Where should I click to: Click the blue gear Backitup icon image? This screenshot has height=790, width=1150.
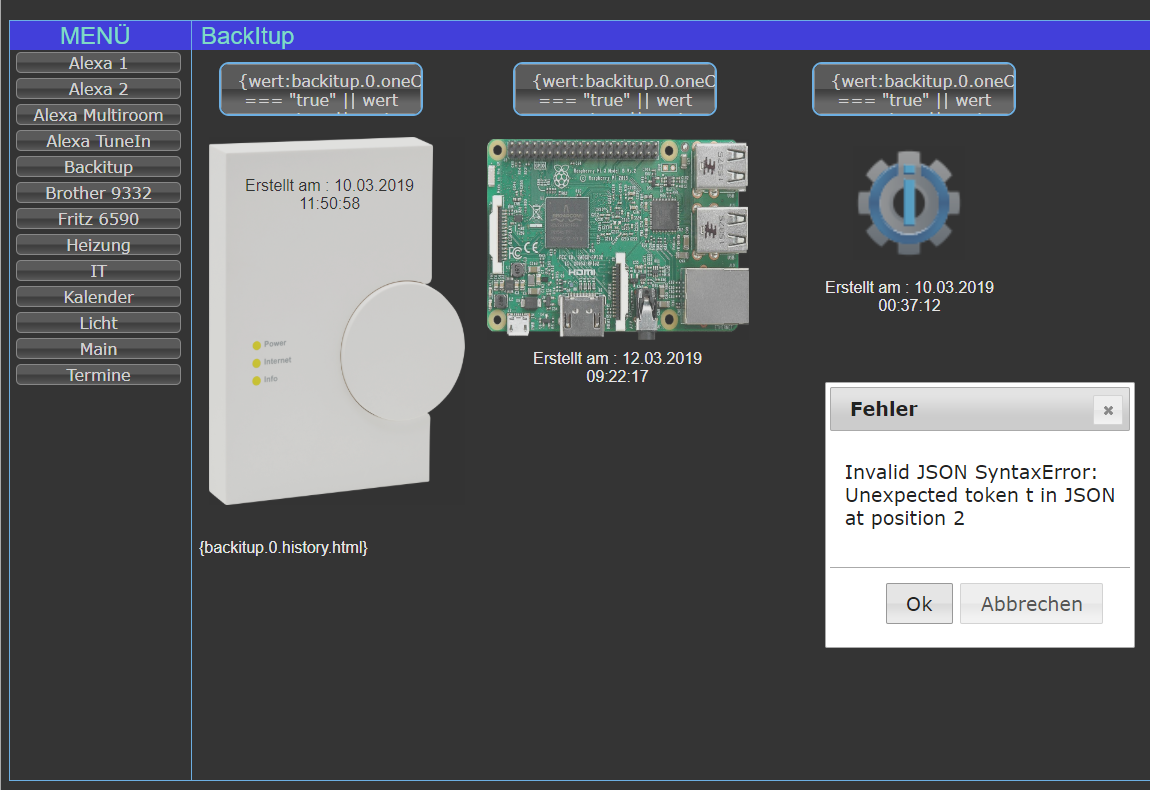908,202
